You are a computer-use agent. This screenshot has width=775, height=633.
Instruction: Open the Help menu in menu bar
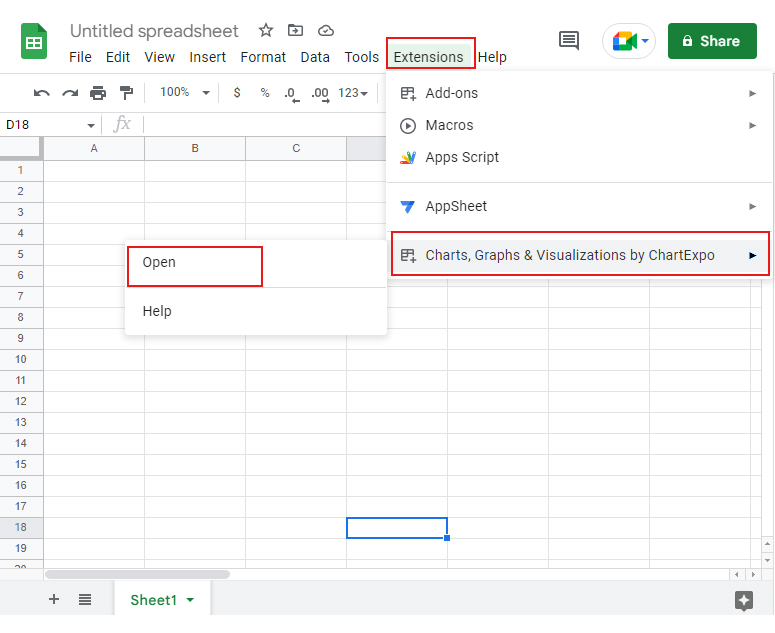(492, 57)
